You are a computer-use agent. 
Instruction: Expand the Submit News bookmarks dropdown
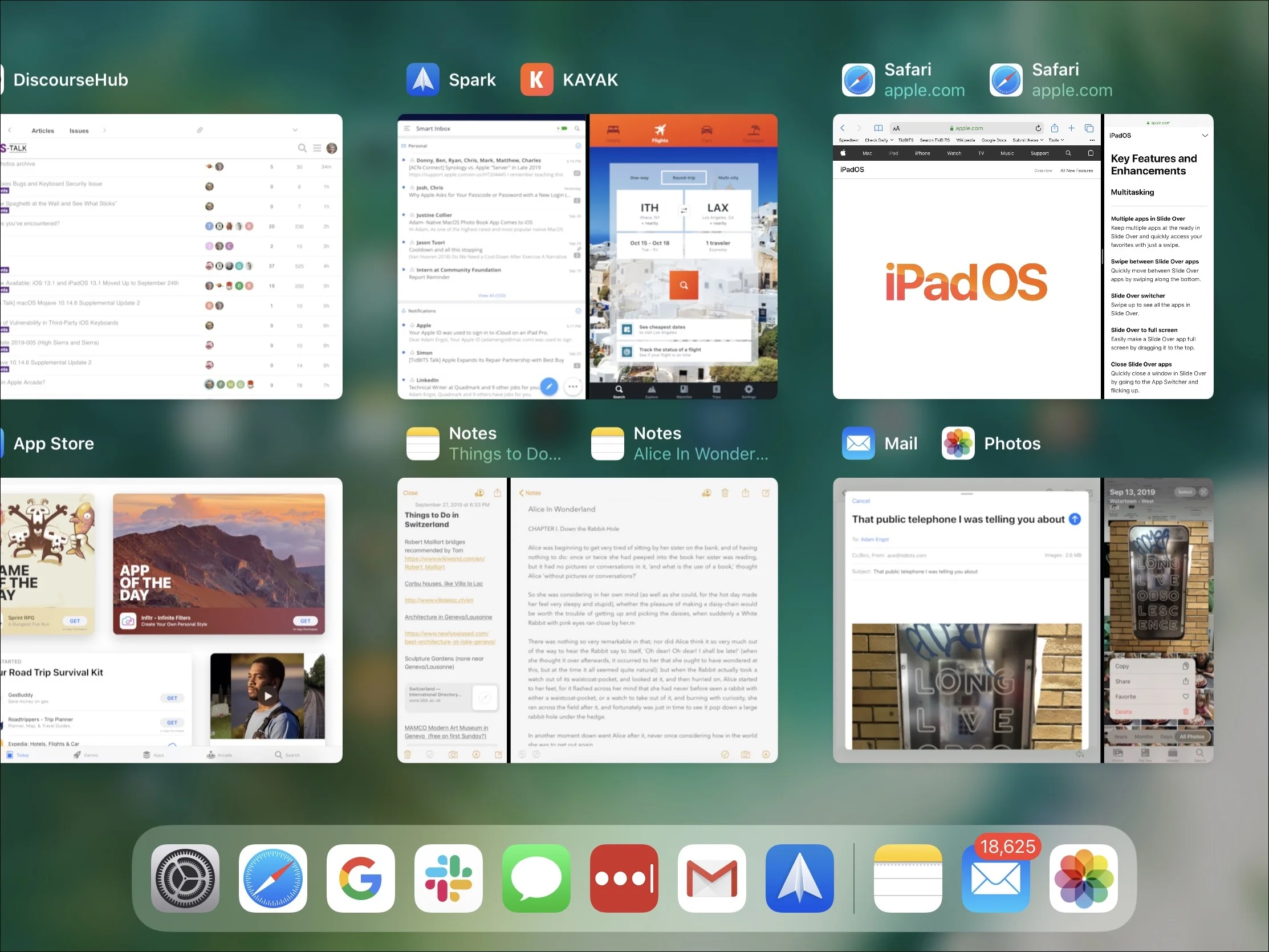point(1027,140)
